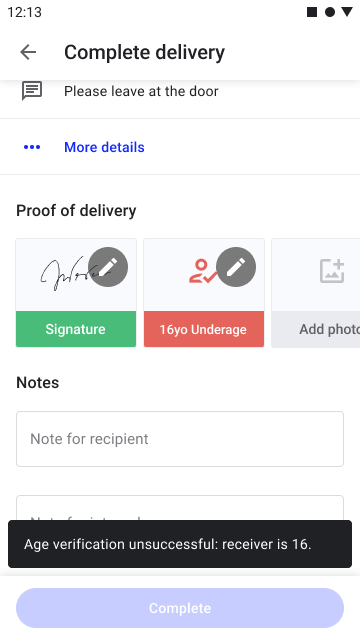Edit signature with the pencil icon
The height and width of the screenshot is (640, 360).
[108, 267]
